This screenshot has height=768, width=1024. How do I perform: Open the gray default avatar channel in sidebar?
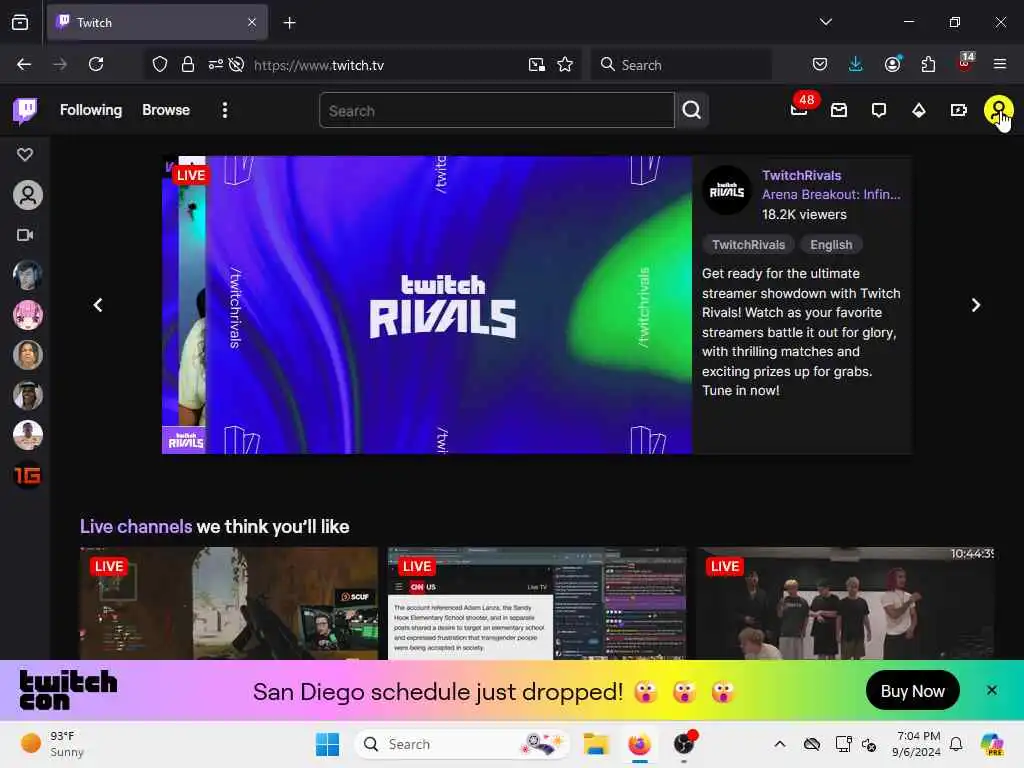click(28, 195)
